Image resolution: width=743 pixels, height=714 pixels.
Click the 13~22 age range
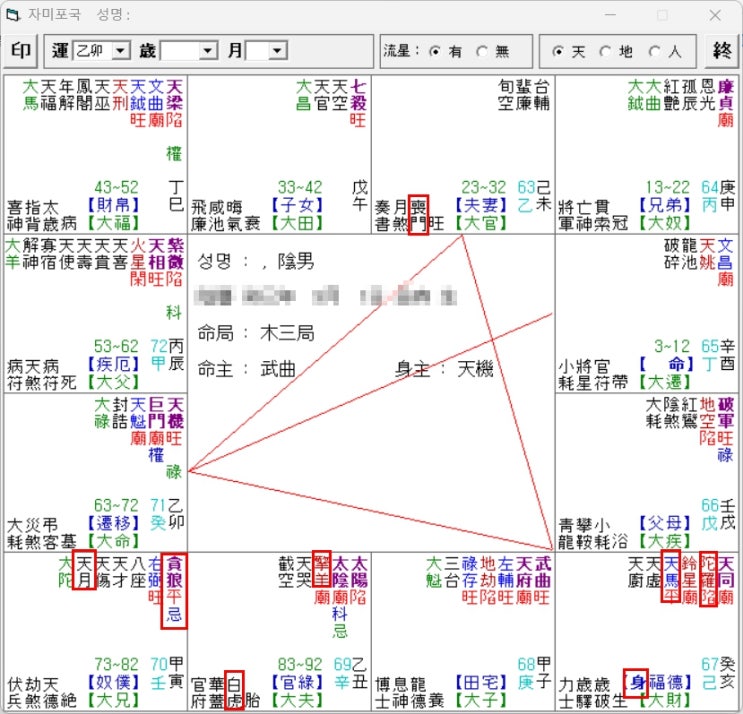pos(668,188)
